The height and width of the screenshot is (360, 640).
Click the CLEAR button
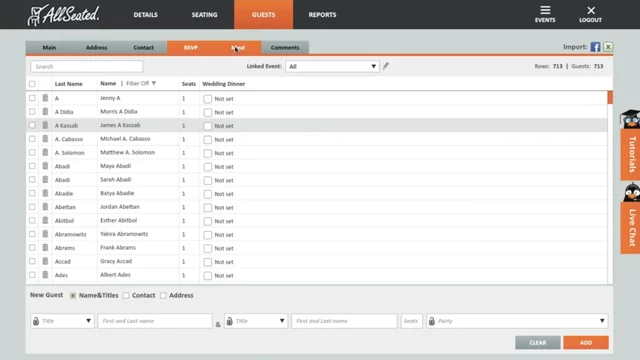[538, 342]
